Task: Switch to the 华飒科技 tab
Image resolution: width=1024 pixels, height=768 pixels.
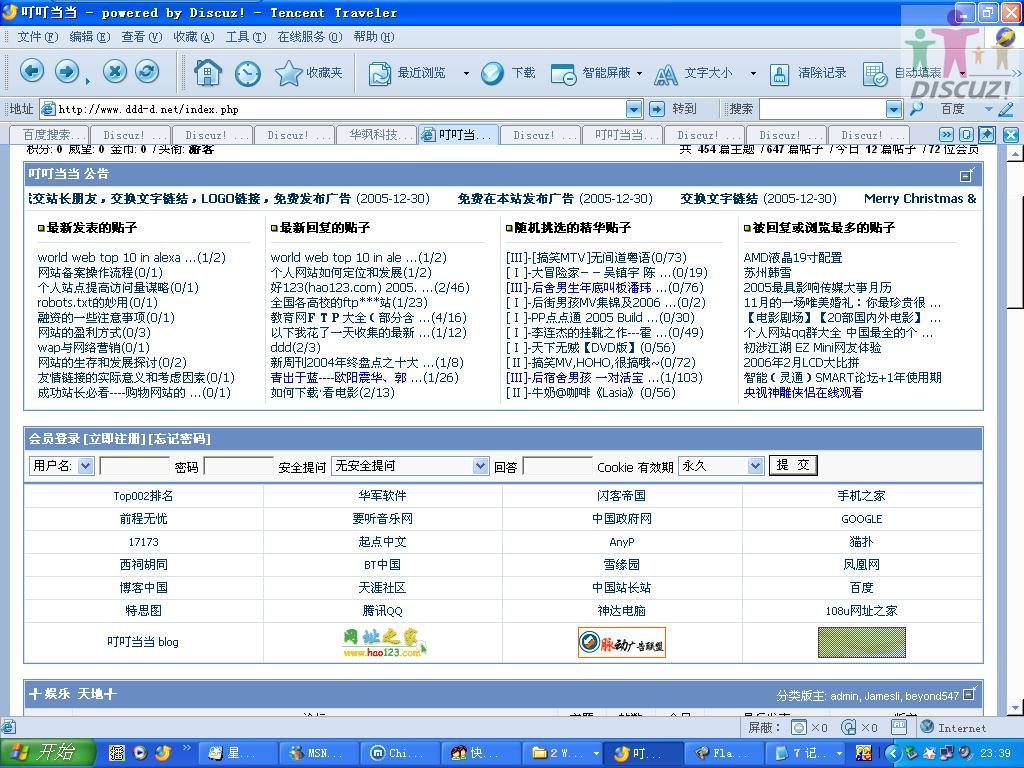Action: 376,135
